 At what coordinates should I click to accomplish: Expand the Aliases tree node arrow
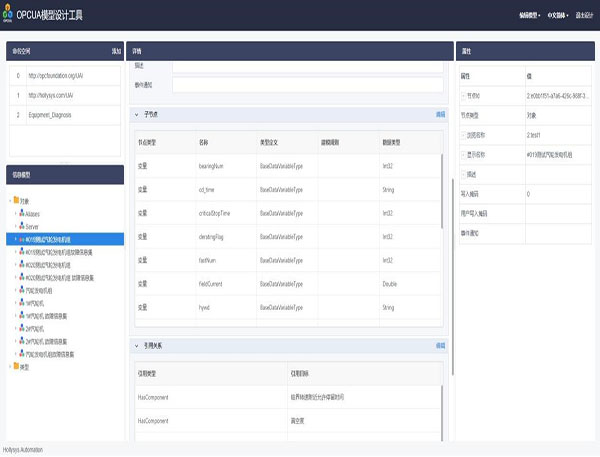(15, 215)
